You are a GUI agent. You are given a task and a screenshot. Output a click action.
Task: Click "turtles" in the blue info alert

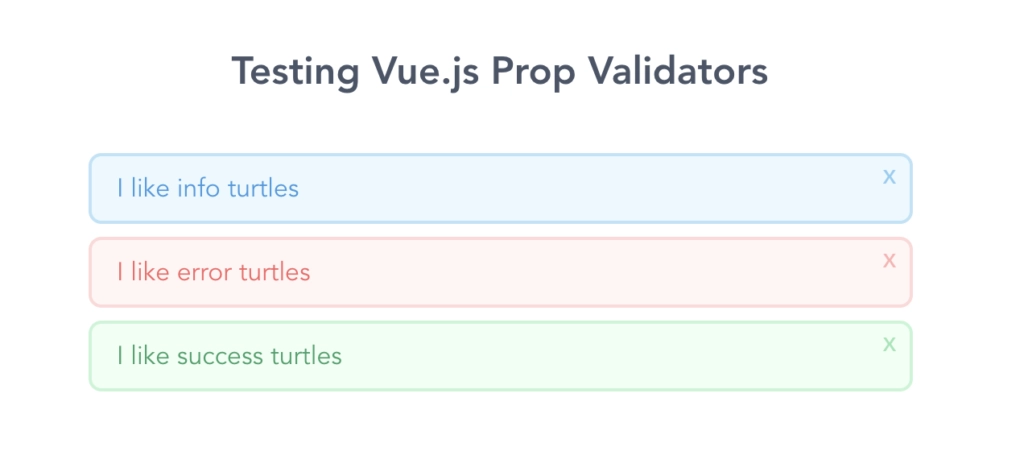click(263, 188)
